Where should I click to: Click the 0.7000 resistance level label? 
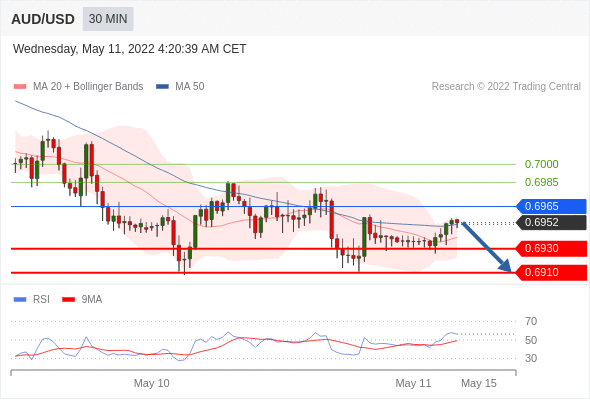tap(541, 164)
